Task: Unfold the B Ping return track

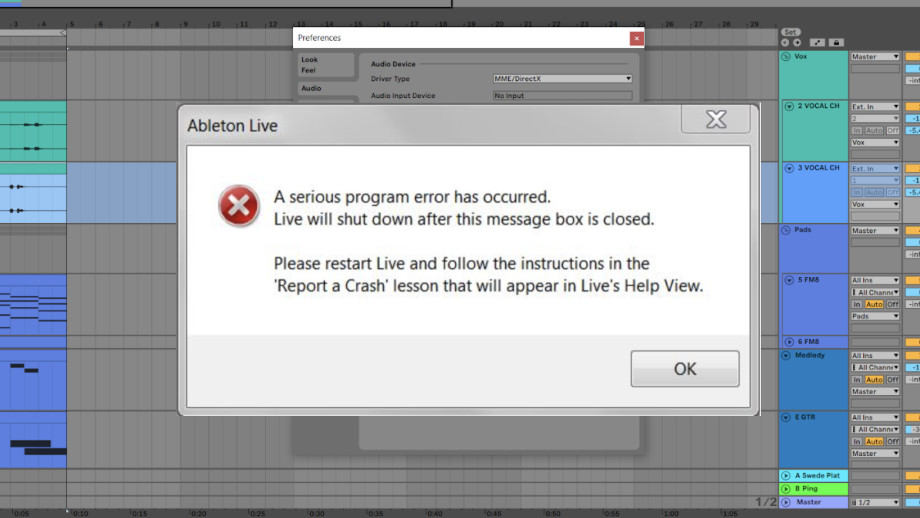Action: 786,489
